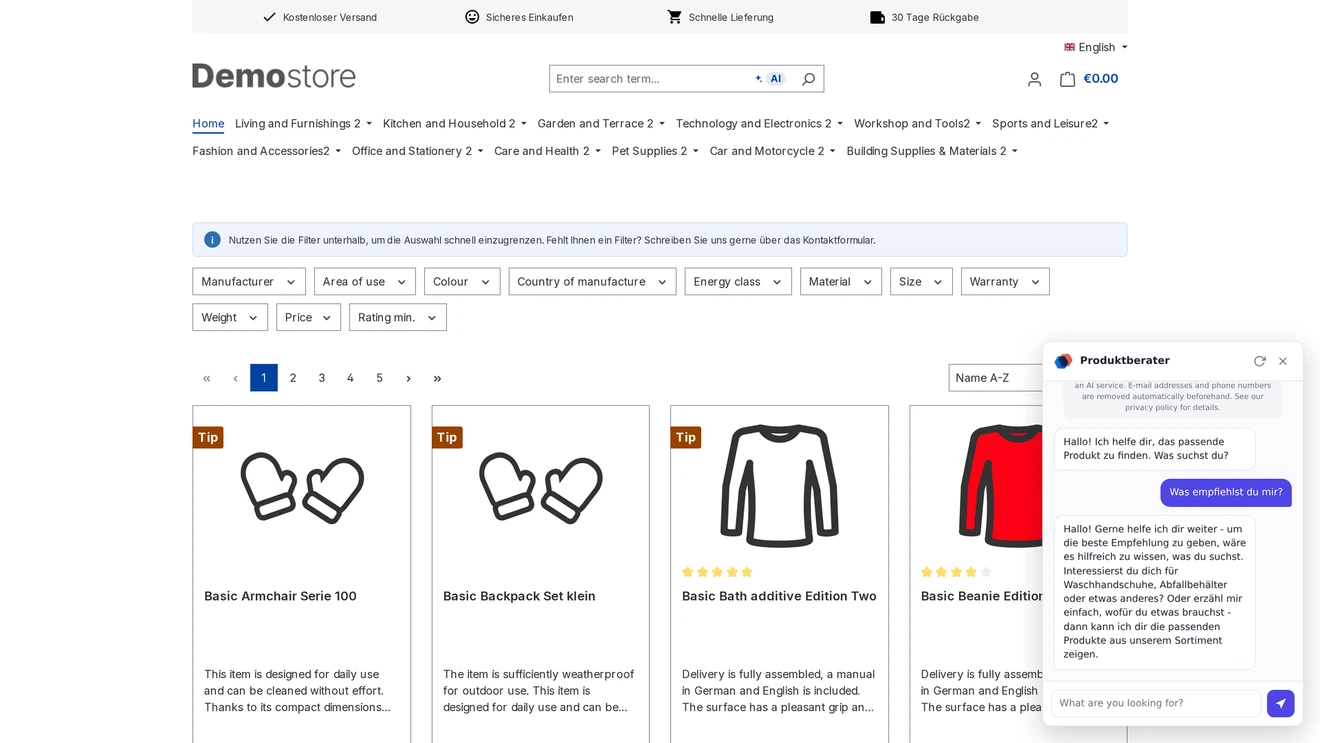Open Workshop and Tools2 menu
The height and width of the screenshot is (743, 1320).
[x=917, y=124]
